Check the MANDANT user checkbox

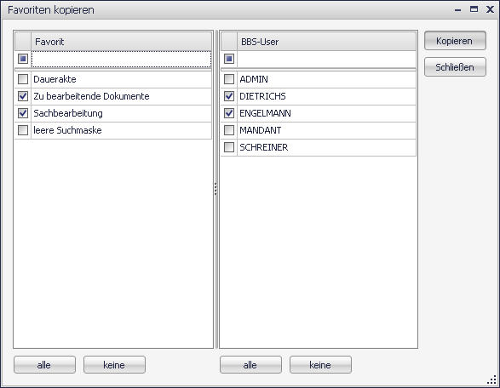(x=229, y=130)
